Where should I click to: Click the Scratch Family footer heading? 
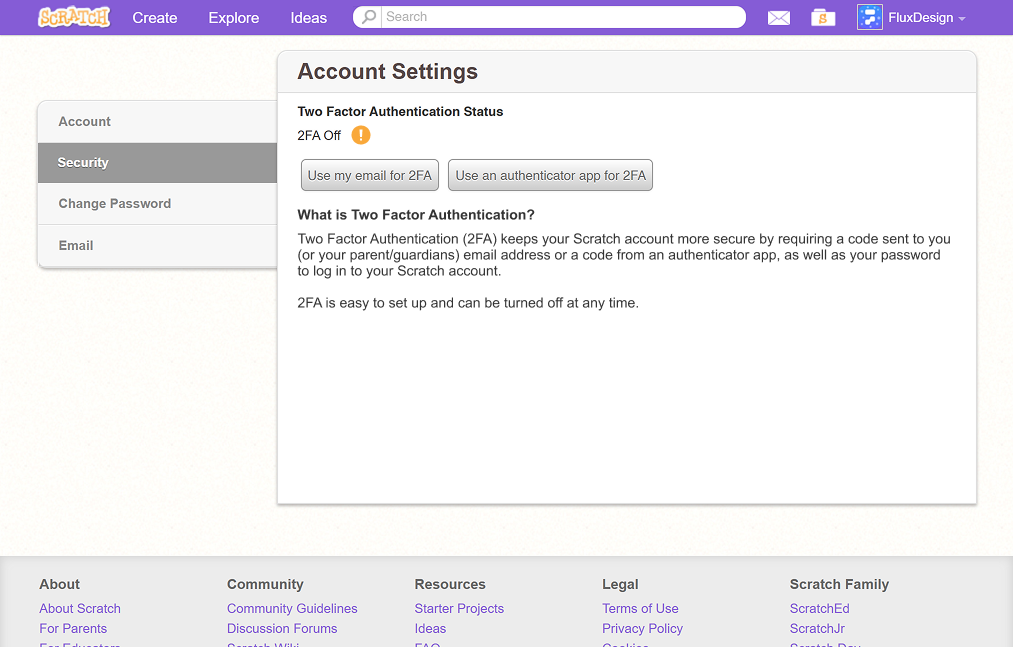pyautogui.click(x=839, y=584)
